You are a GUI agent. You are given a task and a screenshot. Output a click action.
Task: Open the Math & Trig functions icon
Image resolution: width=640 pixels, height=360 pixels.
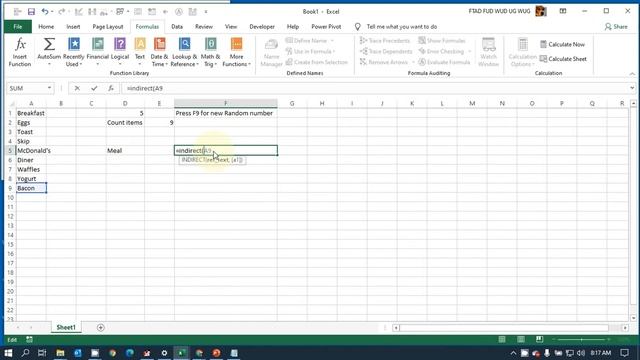[x=211, y=44]
